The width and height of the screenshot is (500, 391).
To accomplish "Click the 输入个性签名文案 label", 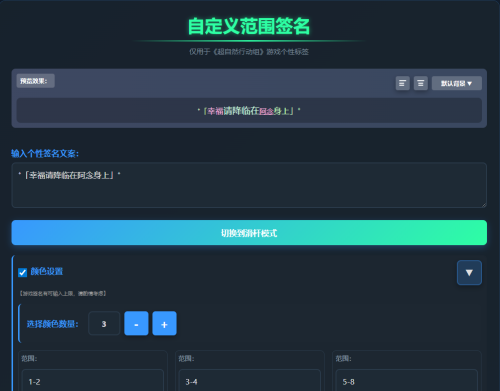I will [45, 154].
